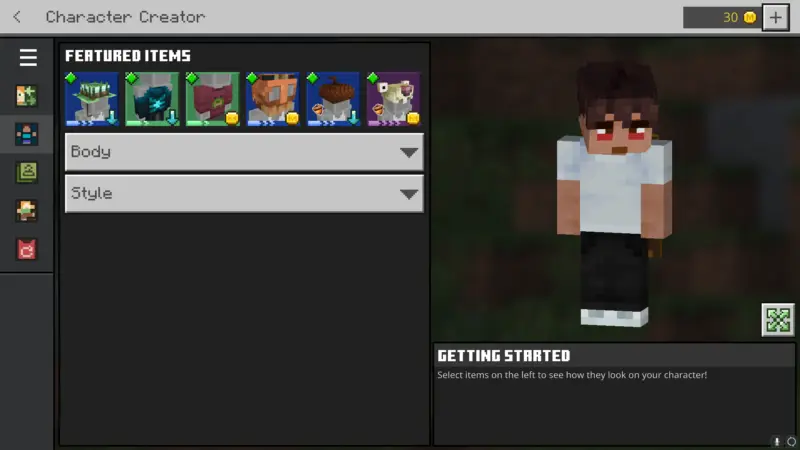This screenshot has height=450, width=800.
Task: Select the maroon shirt featured item
Action: tap(212, 99)
